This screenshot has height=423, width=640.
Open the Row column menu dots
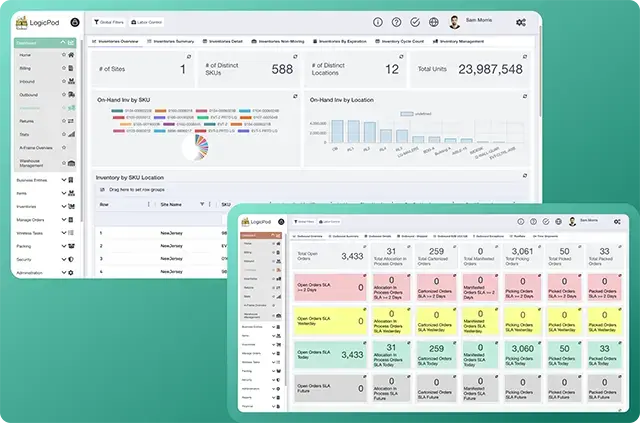[149, 204]
